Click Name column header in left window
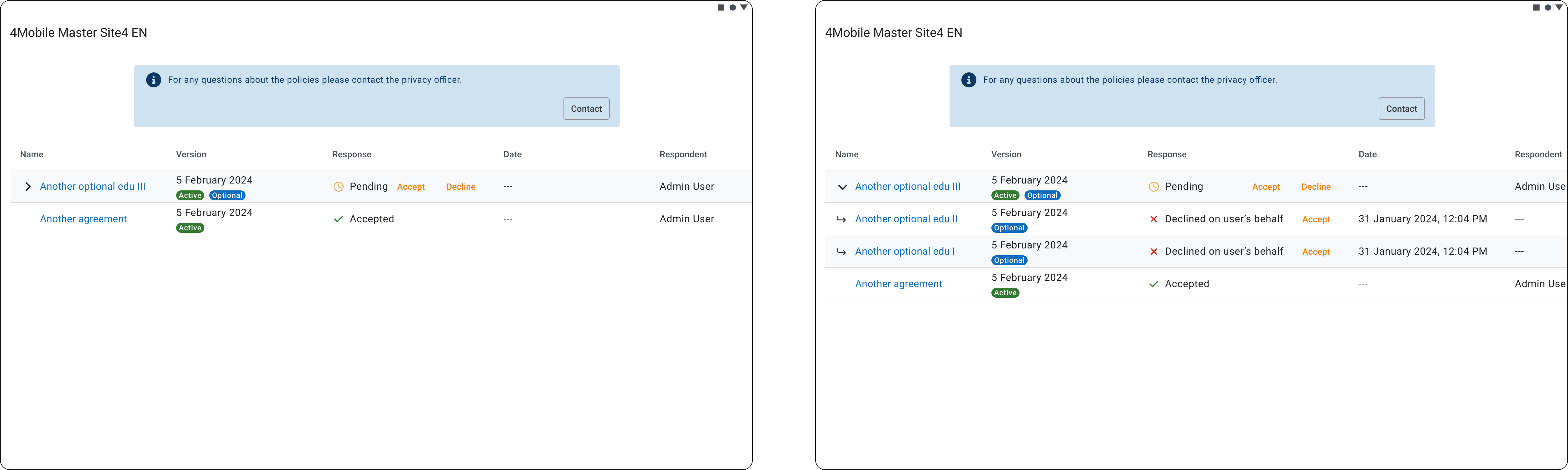The image size is (1568, 470). 32,154
